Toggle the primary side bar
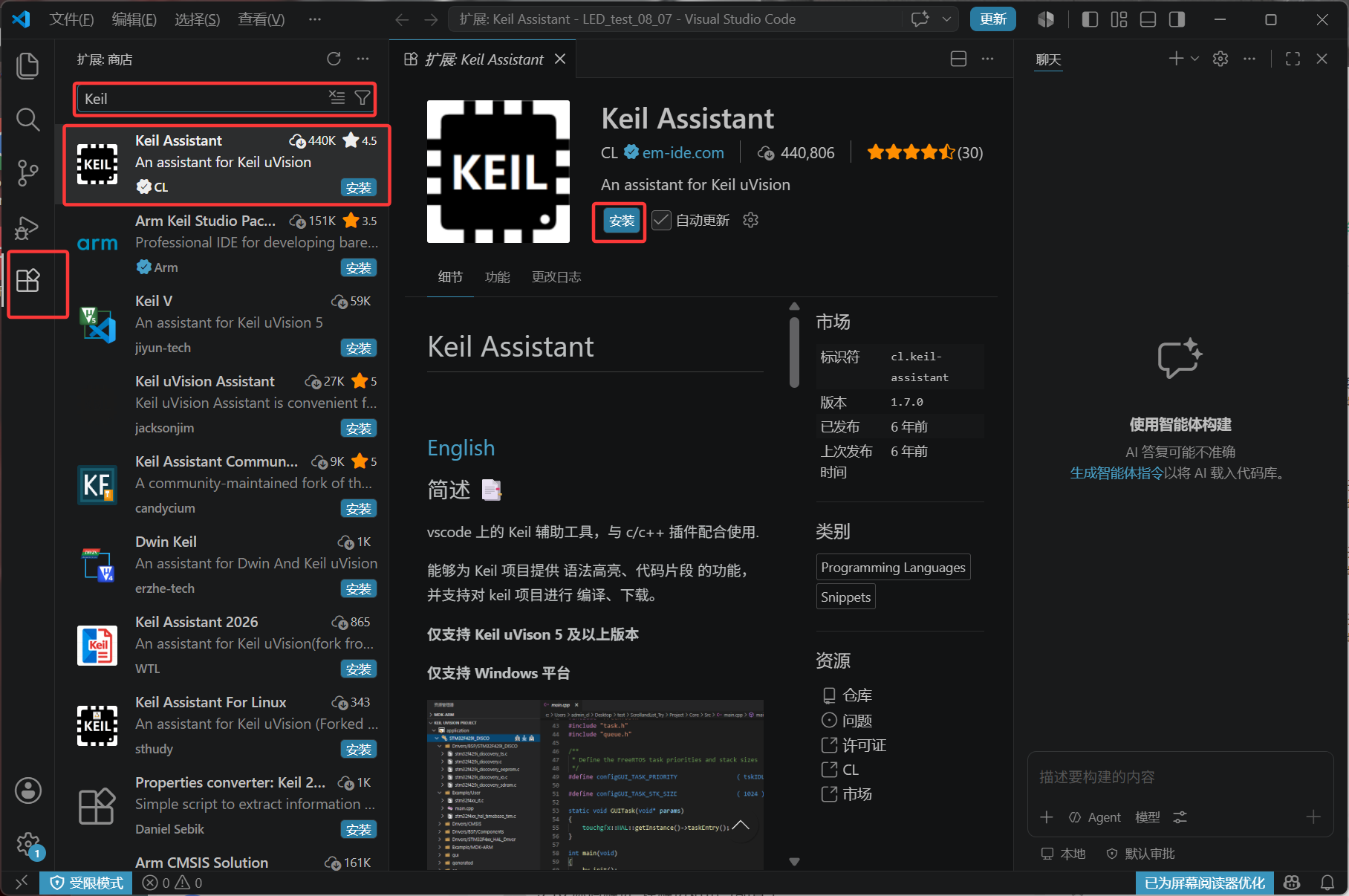The width and height of the screenshot is (1349, 896). coord(1090,19)
